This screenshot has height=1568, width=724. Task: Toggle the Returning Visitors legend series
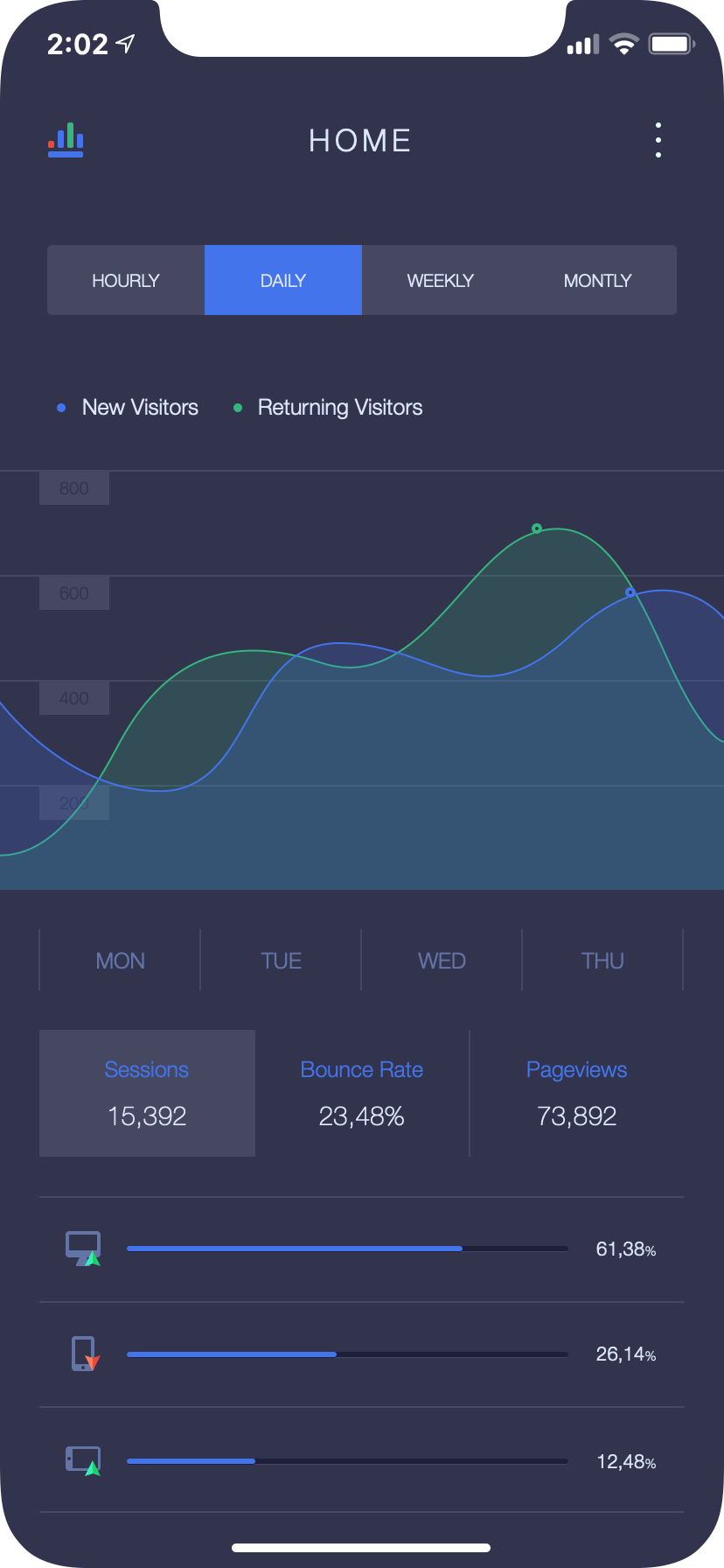[x=328, y=407]
